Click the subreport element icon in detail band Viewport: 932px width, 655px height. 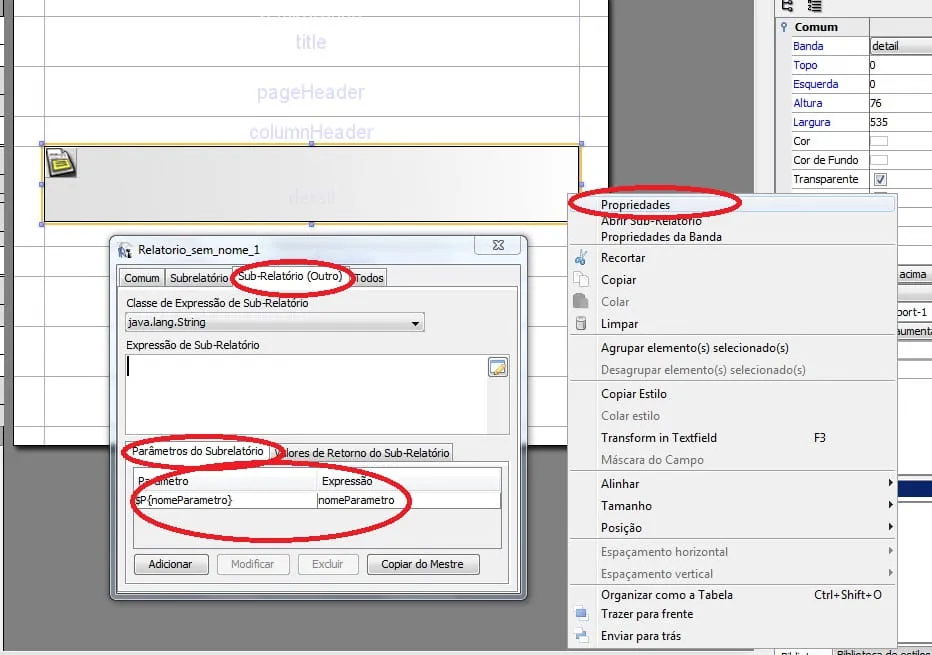(61, 162)
